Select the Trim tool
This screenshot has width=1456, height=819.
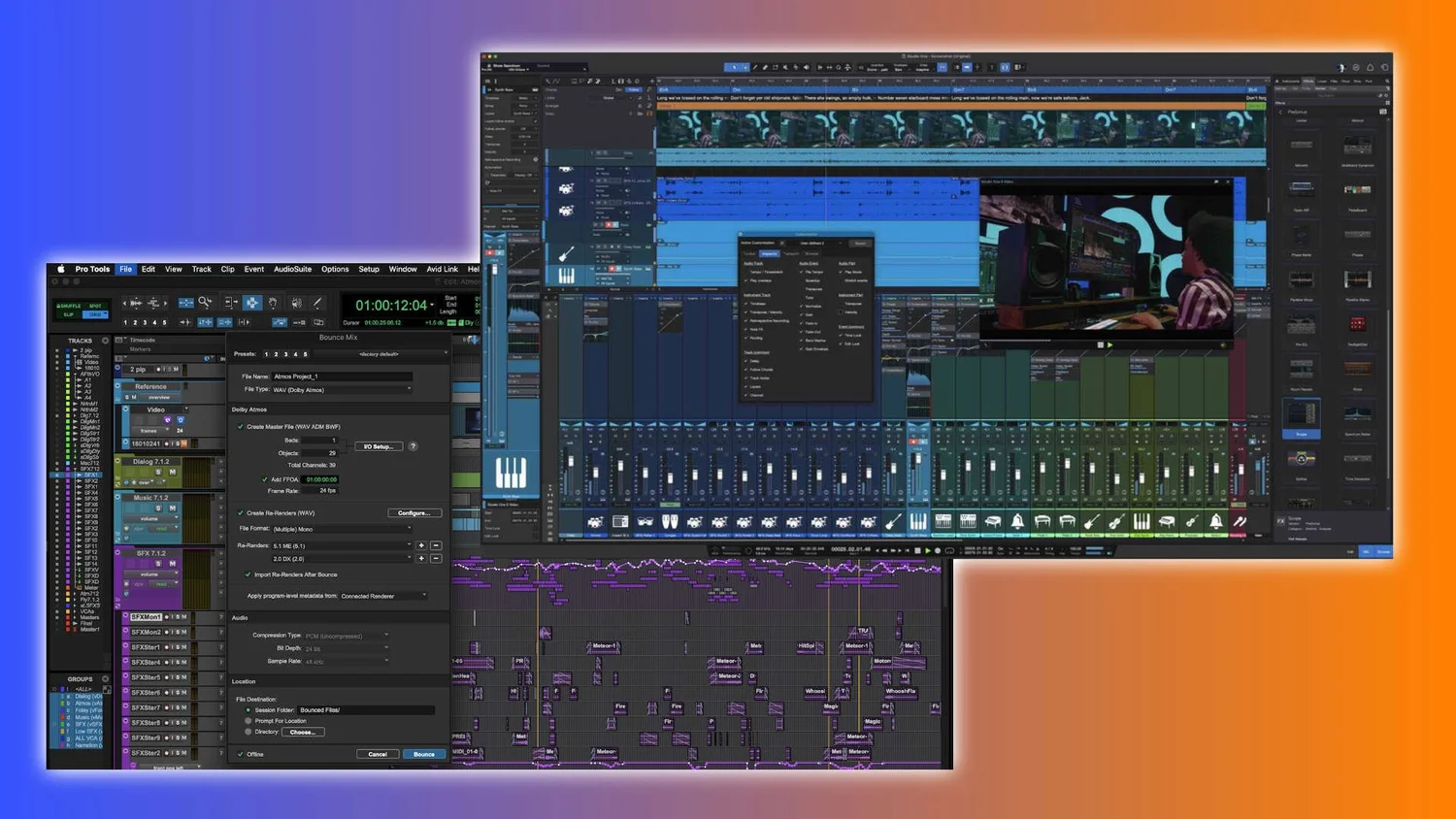click(231, 302)
